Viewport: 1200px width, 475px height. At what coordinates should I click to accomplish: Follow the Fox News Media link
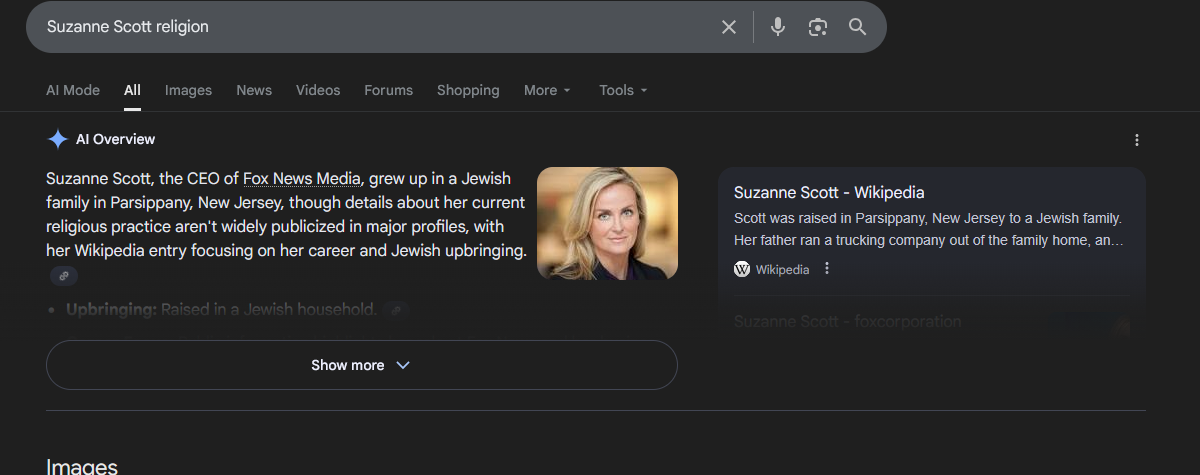[x=301, y=179]
